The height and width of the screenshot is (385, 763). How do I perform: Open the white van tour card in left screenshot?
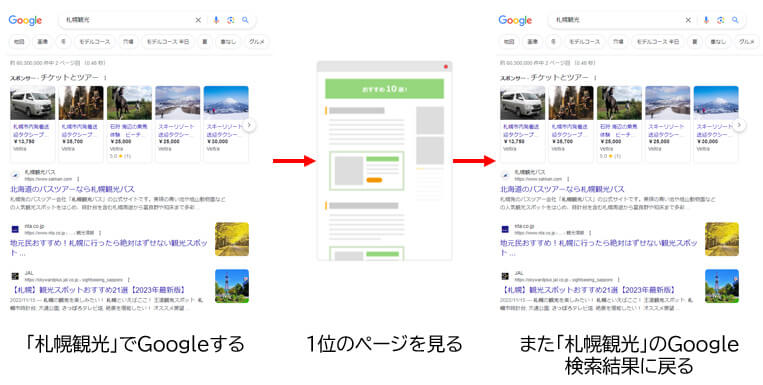click(x=33, y=124)
